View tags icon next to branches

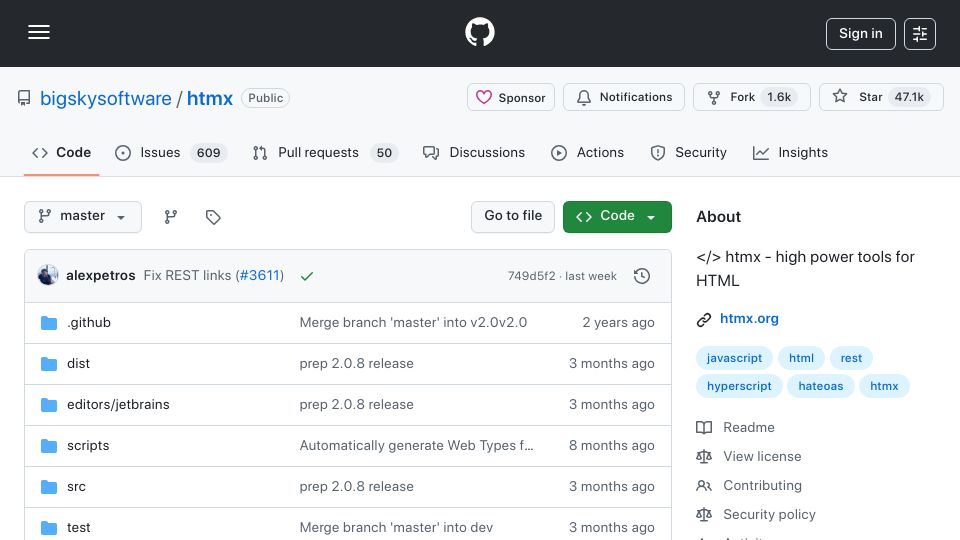pos(213,217)
